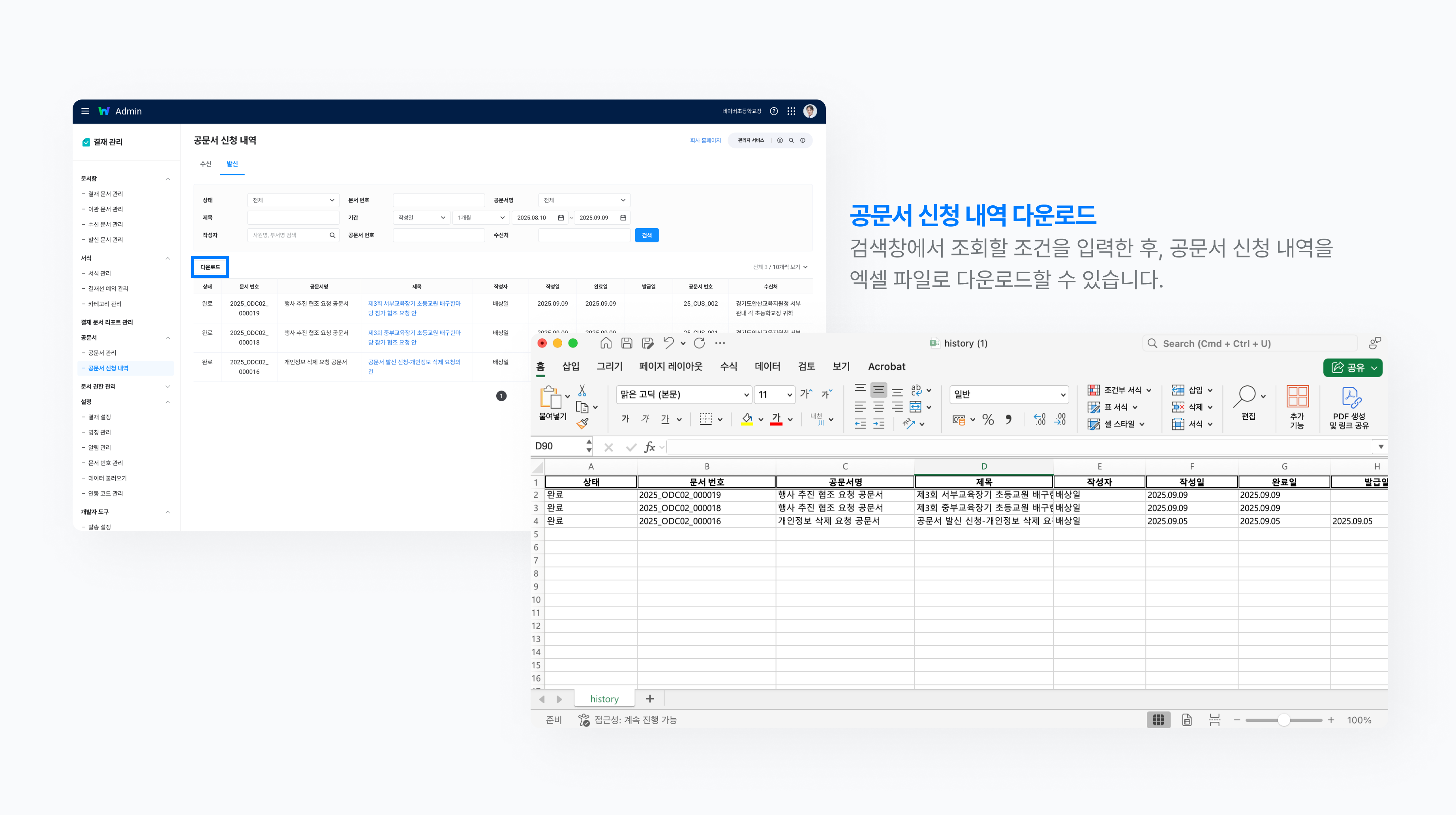Click the cut scissors icon

click(x=582, y=391)
